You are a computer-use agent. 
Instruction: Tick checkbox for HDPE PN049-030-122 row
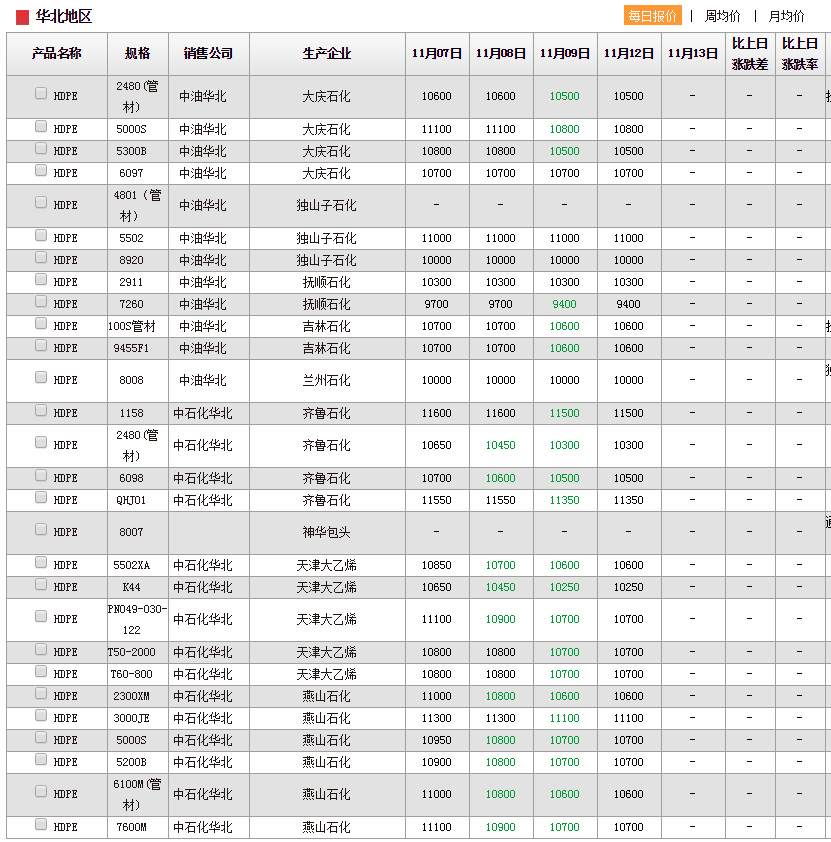click(x=41, y=616)
